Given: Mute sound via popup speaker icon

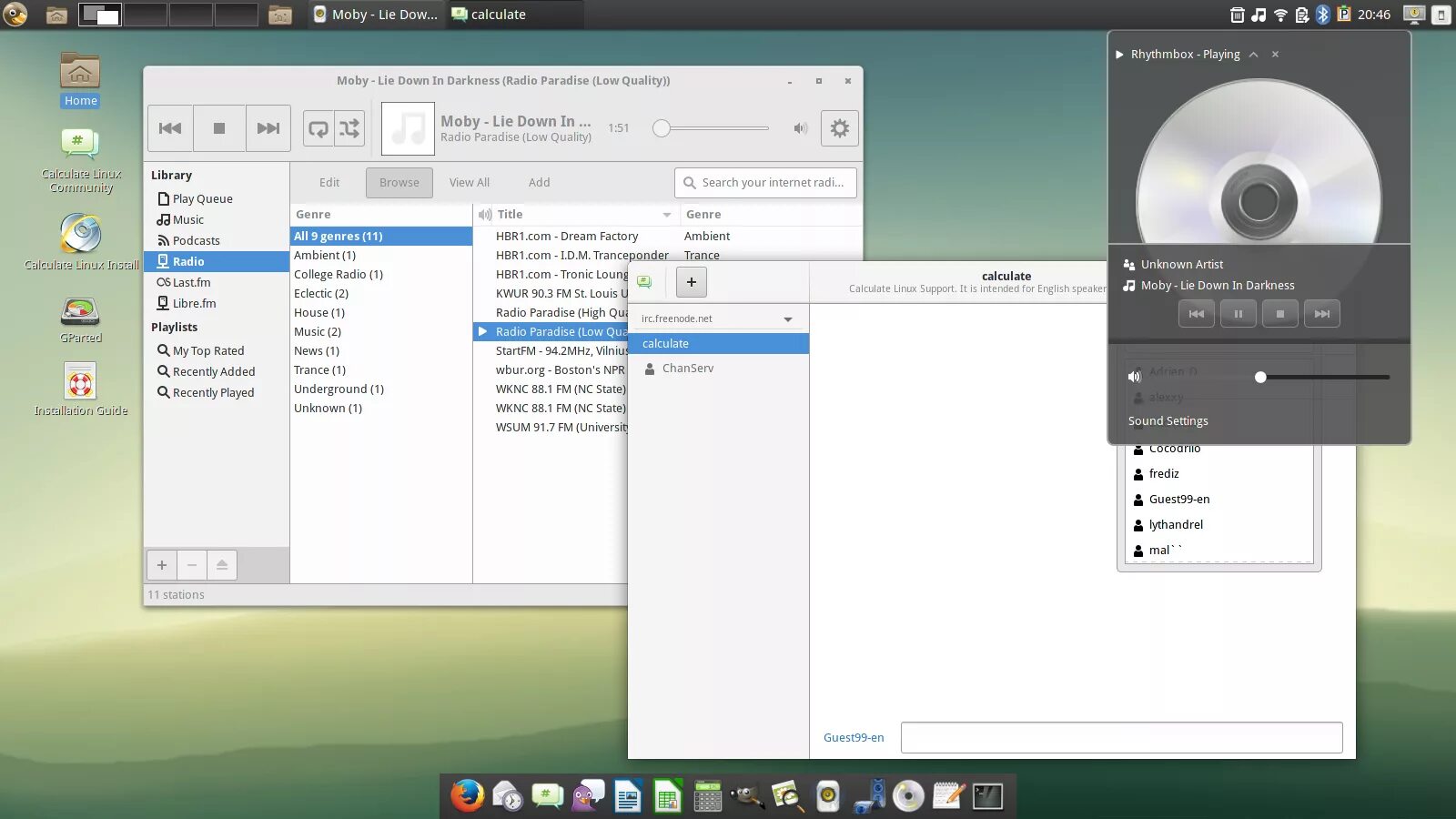Looking at the screenshot, I should [1135, 377].
